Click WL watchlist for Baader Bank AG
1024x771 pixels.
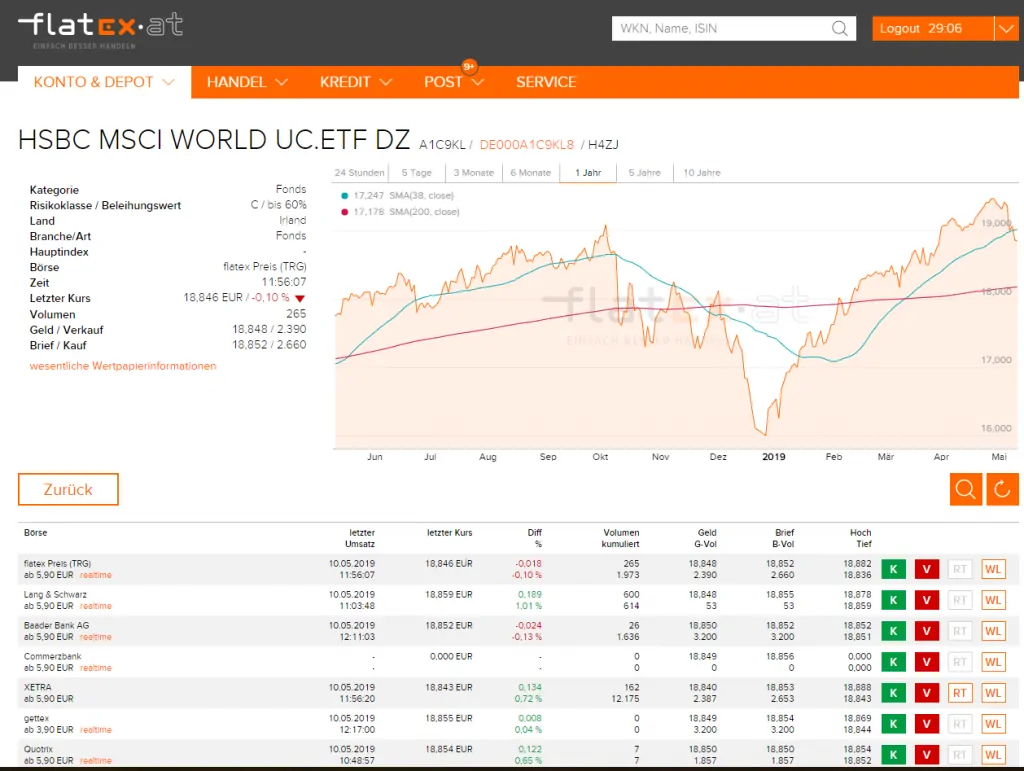[993, 631]
